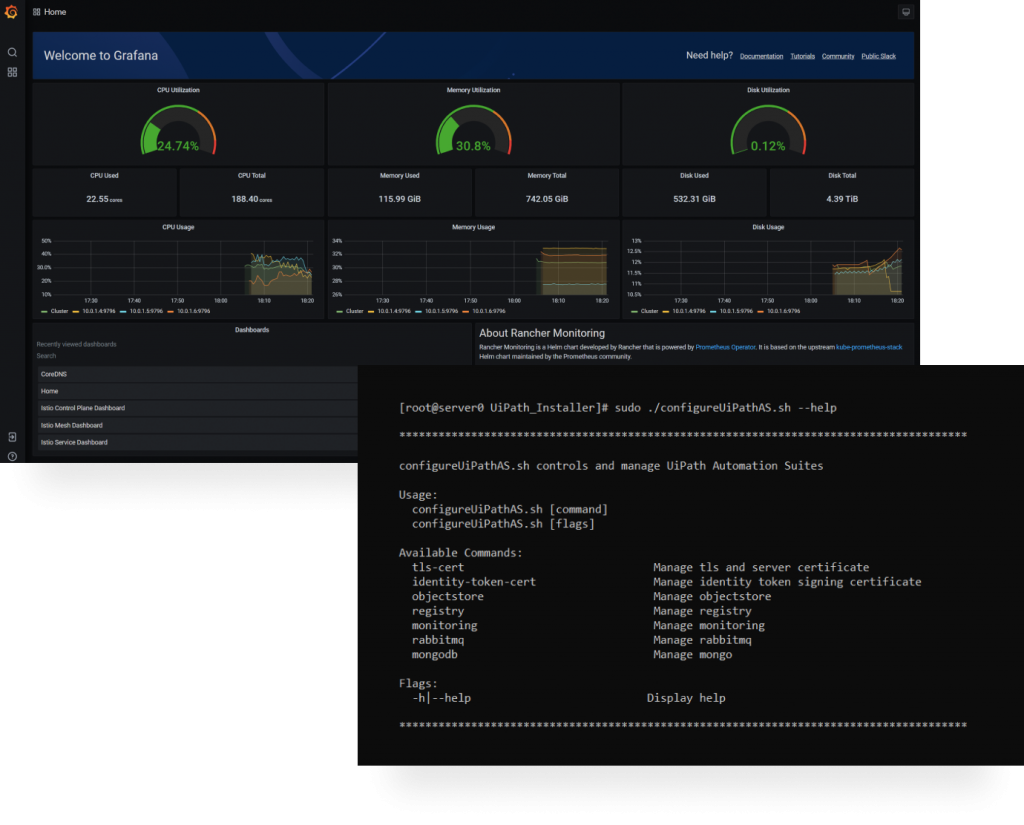Click Welcome to Grafana heading
This screenshot has height=825, width=1024.
[x=101, y=56]
